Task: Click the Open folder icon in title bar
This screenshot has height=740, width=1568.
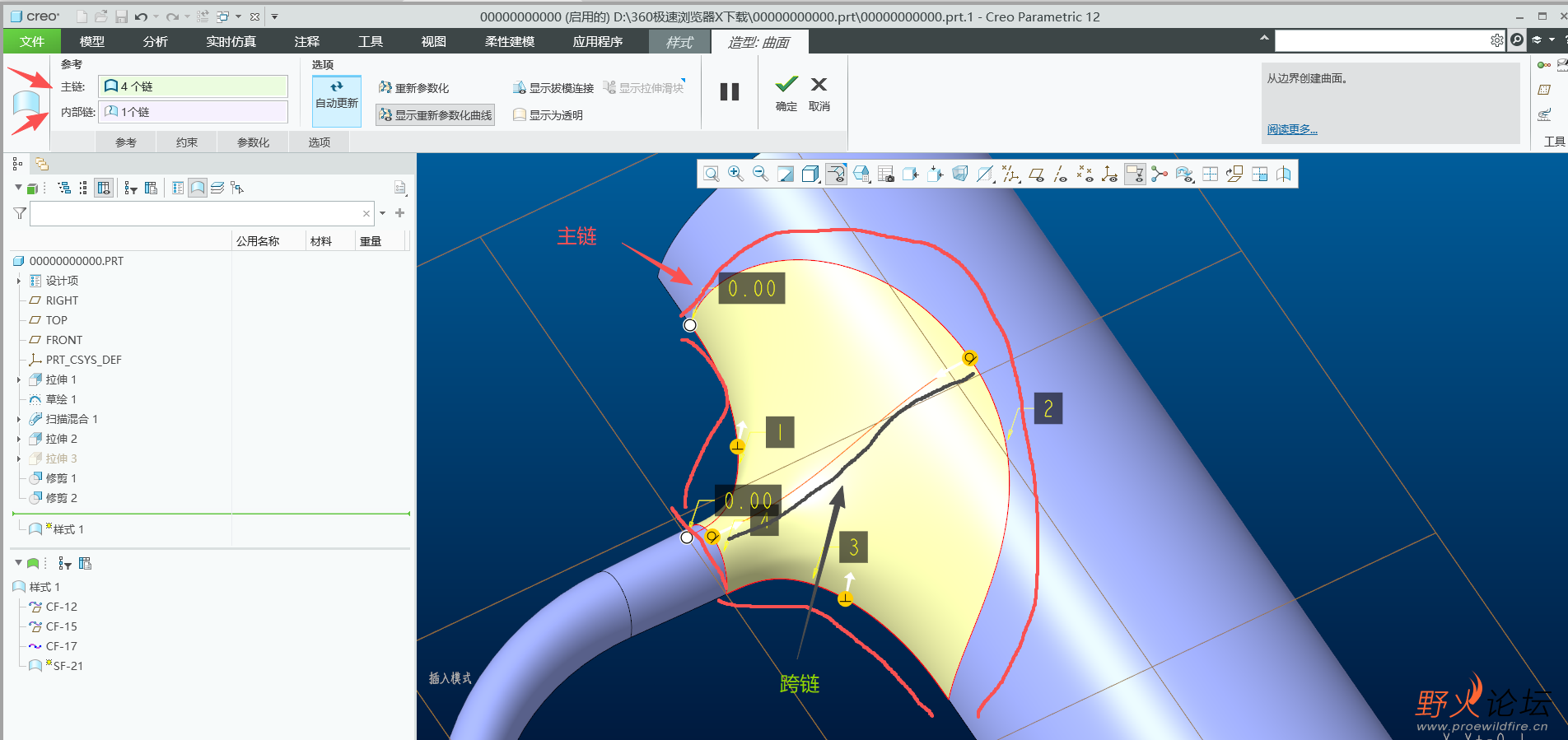Action: click(100, 16)
